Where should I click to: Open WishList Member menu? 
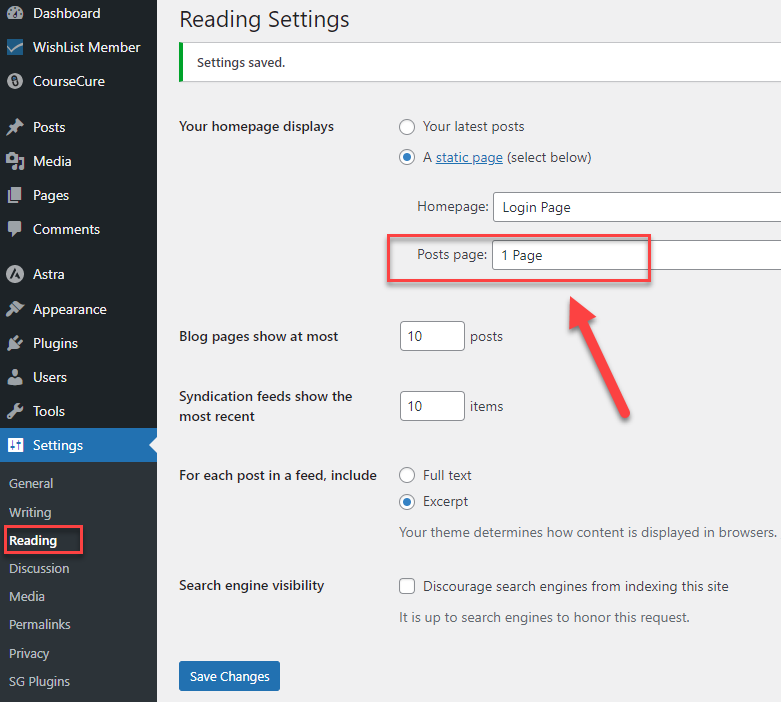[x=87, y=47]
